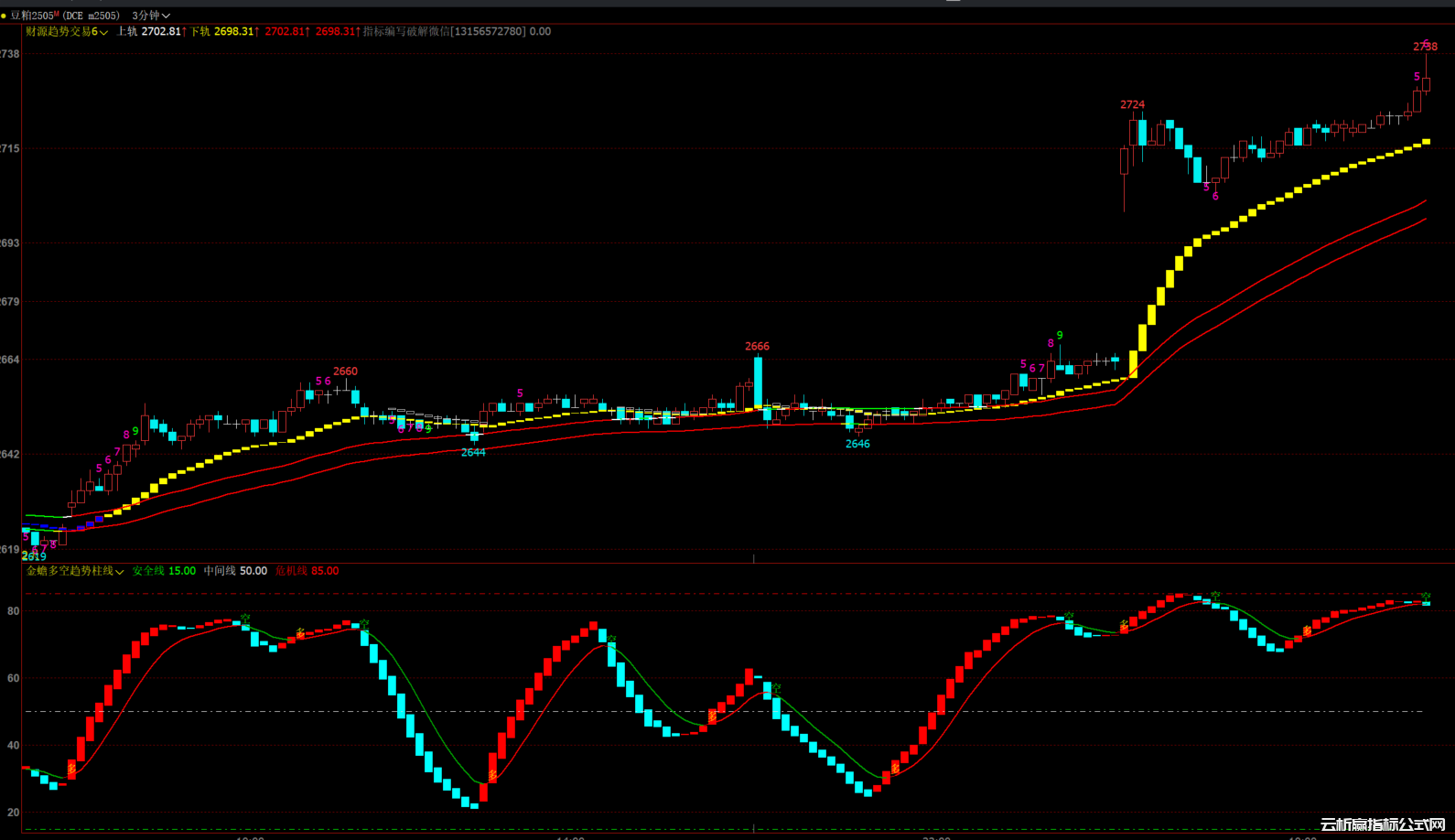Click the tall cyan candle below 2666
This screenshot has width=1455, height=840.
[758, 382]
